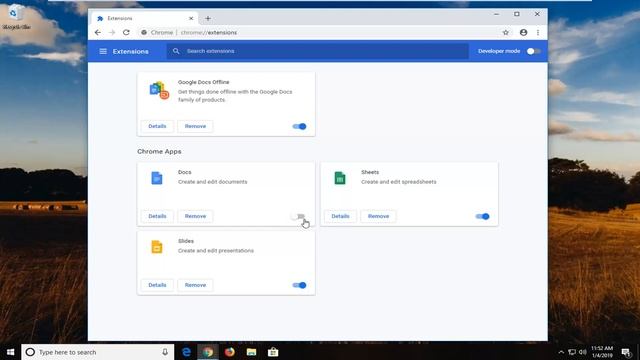Remove the Docs app

(195, 216)
